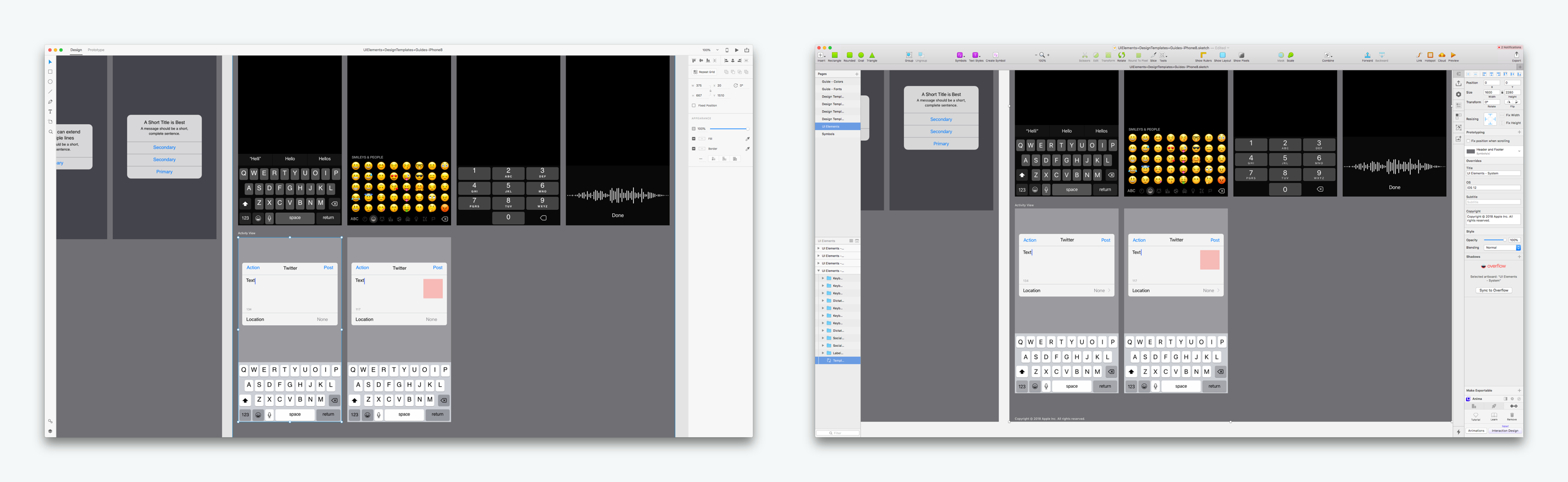The width and height of the screenshot is (1568, 482).
Task: Open the Assets panel icon in XD
Action: tap(50, 421)
